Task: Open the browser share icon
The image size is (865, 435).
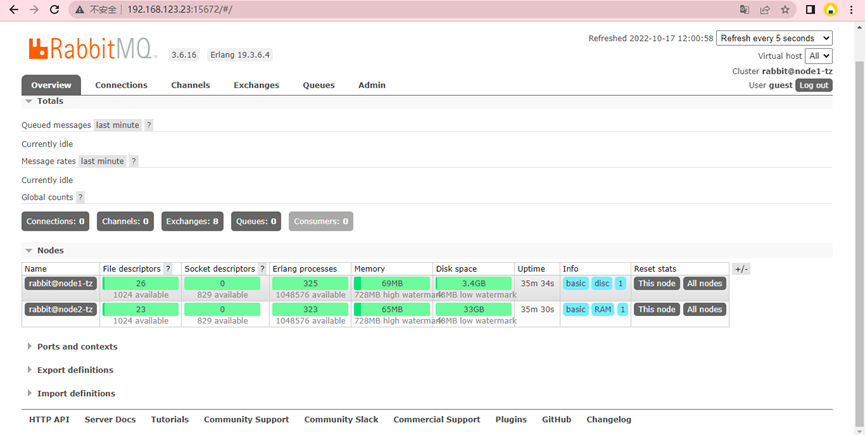Action: (765, 9)
